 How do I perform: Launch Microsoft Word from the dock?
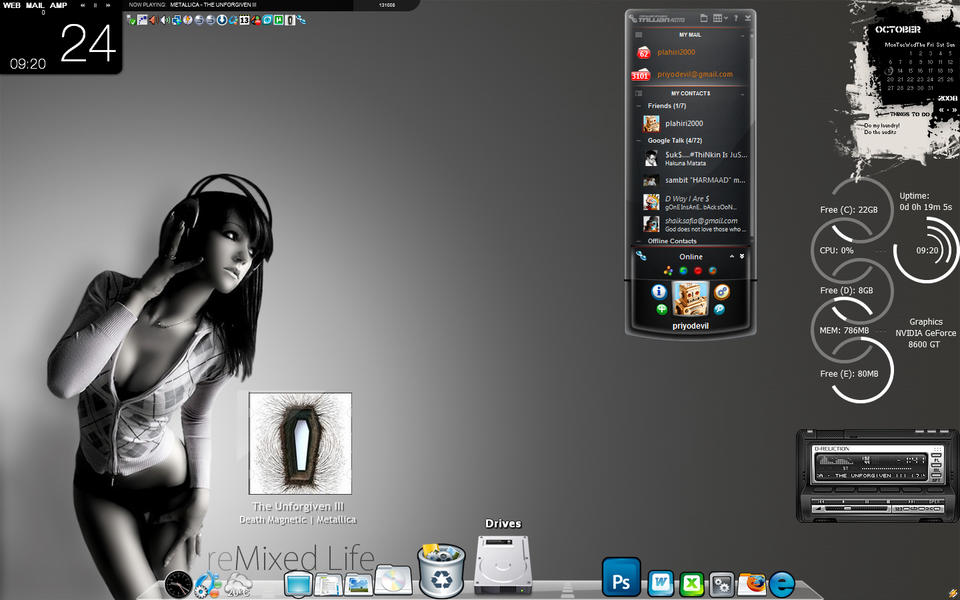tap(660, 583)
